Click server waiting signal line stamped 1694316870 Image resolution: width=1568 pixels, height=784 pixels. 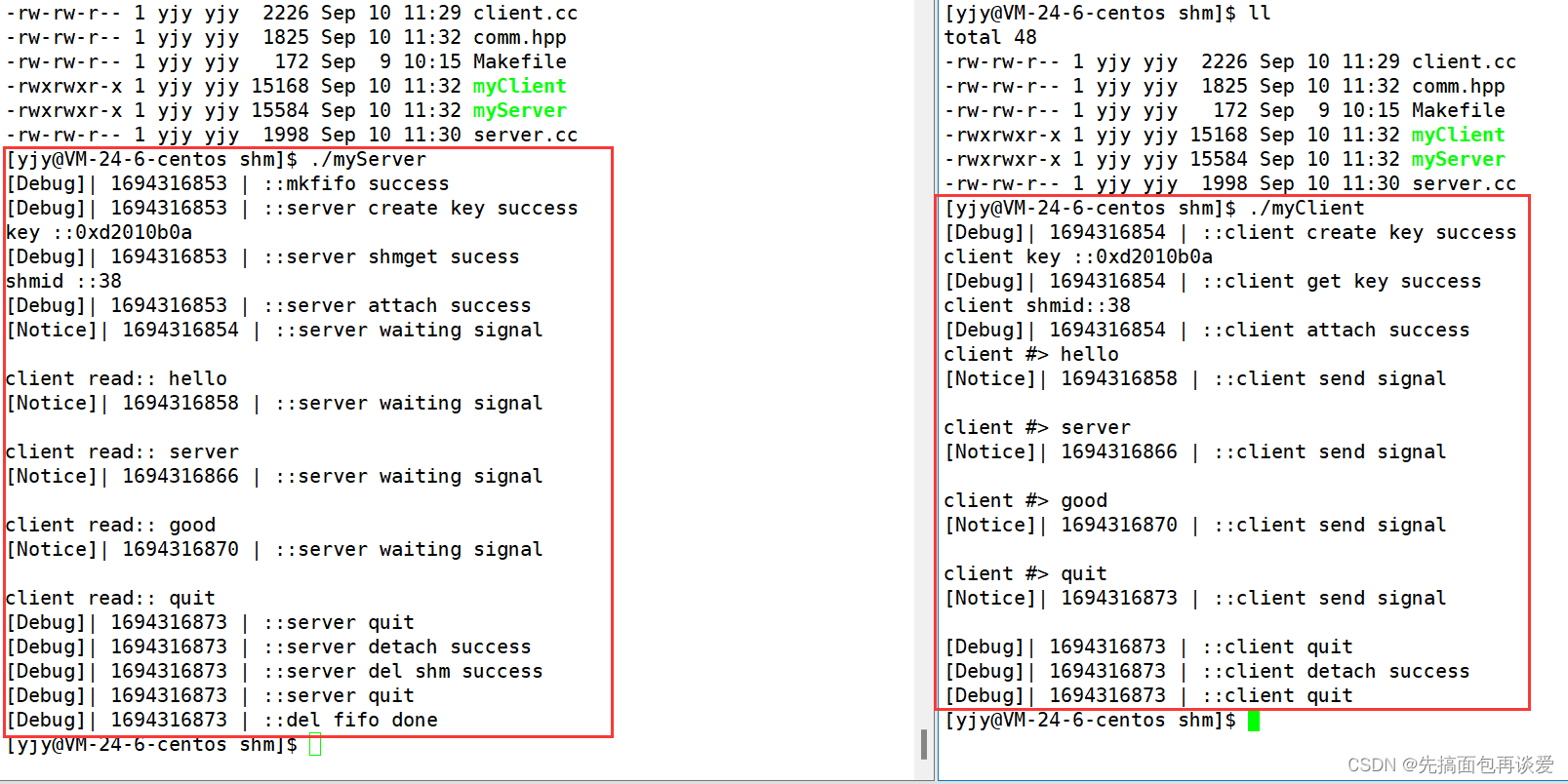click(x=274, y=550)
